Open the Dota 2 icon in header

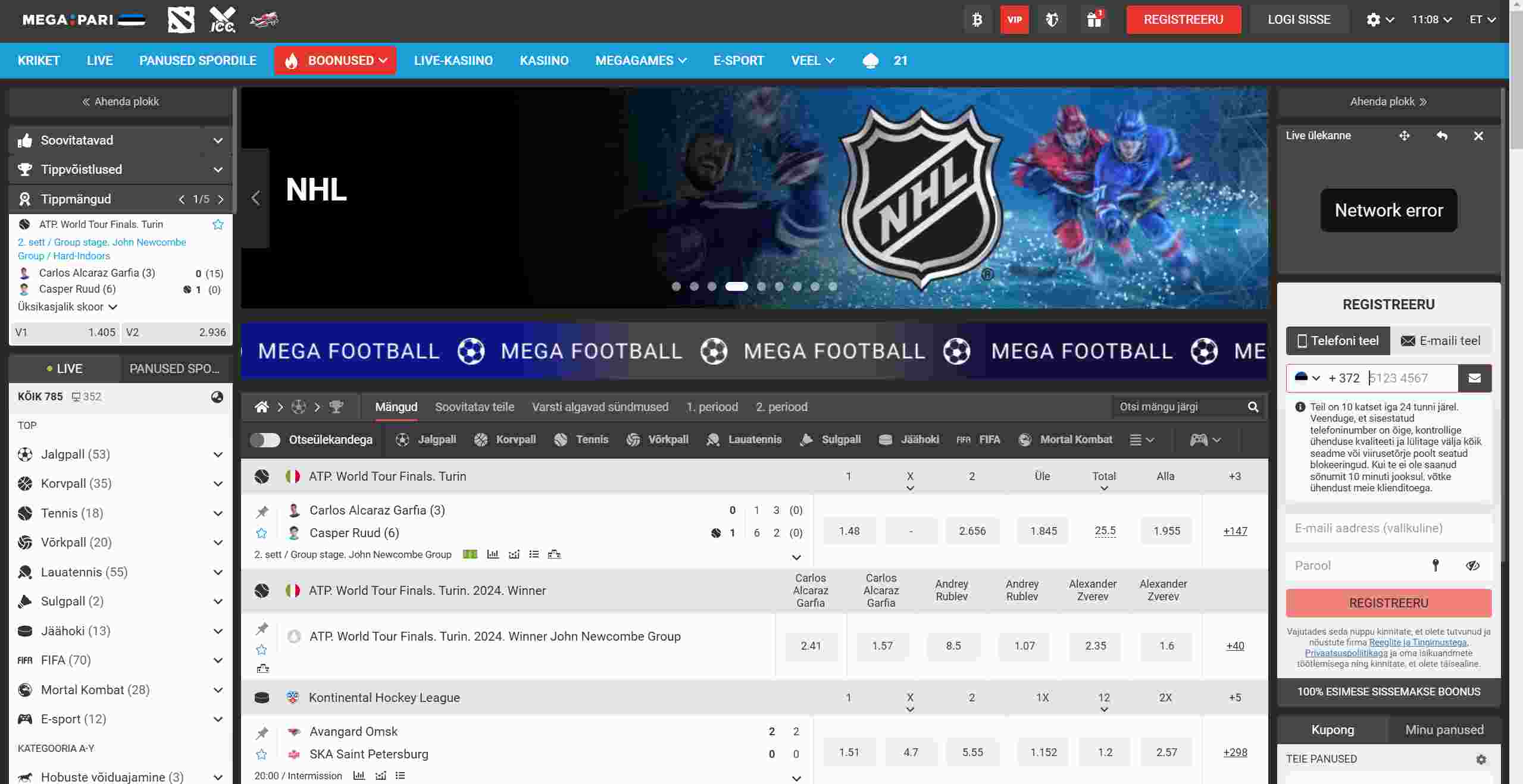tap(181, 20)
